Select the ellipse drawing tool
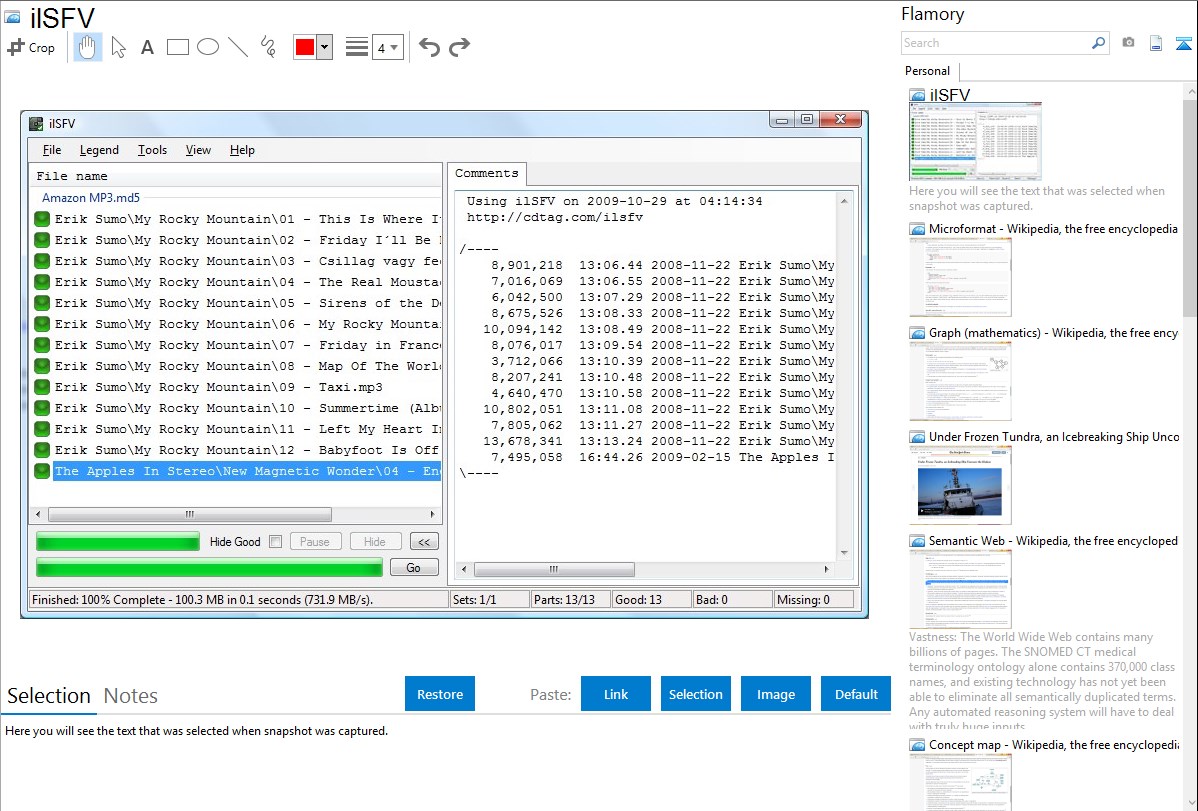This screenshot has height=811, width=1198. click(208, 47)
